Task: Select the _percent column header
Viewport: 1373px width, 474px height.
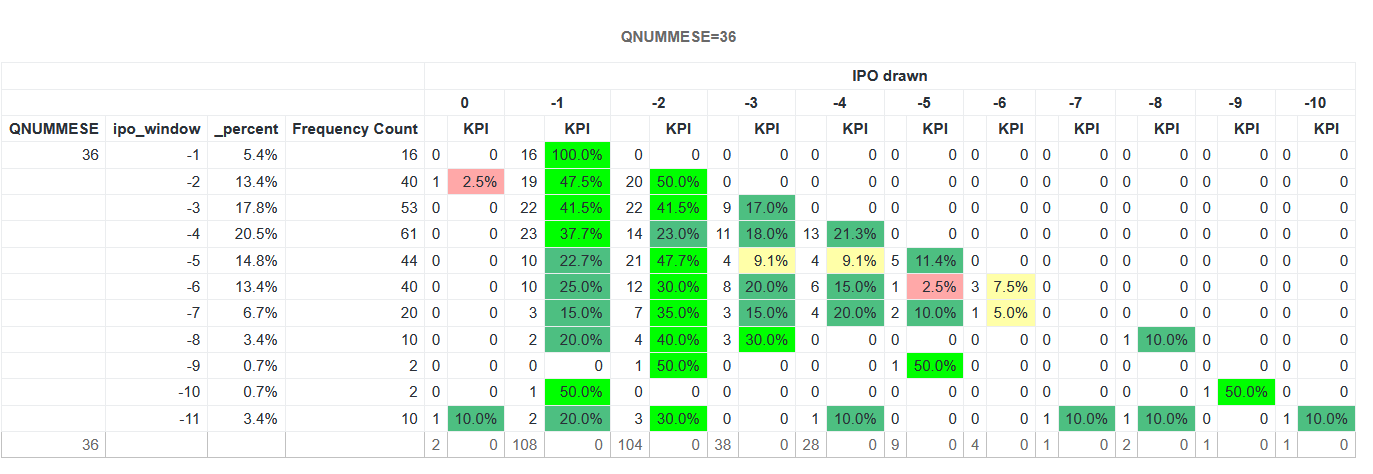Action: (246, 129)
